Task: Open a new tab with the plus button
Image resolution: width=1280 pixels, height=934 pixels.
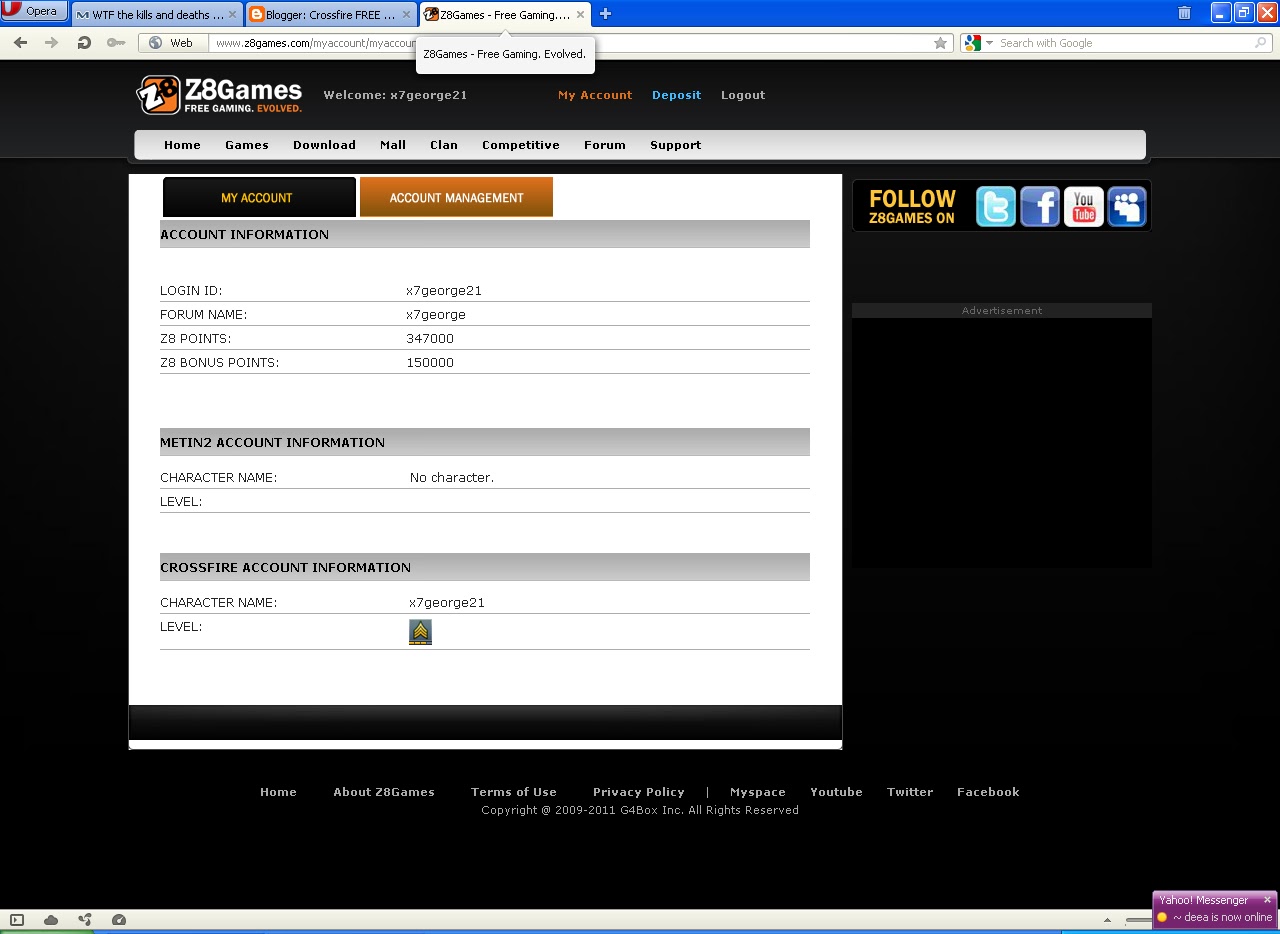Action: [x=605, y=14]
